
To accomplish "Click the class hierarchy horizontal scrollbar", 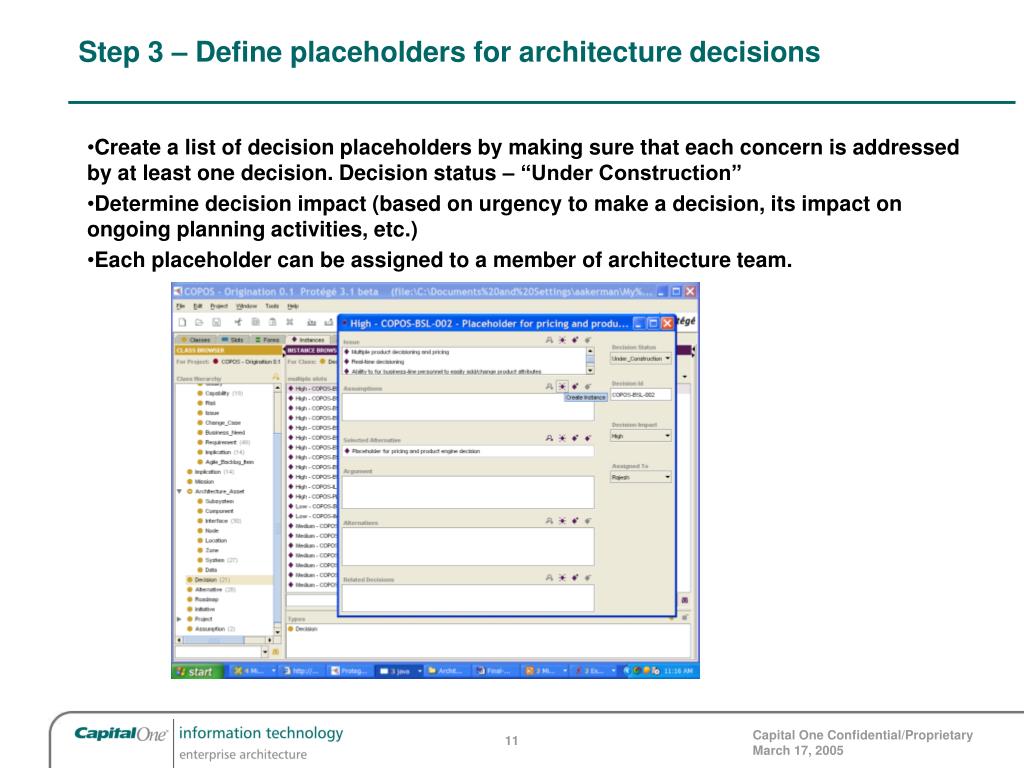I will tap(224, 640).
